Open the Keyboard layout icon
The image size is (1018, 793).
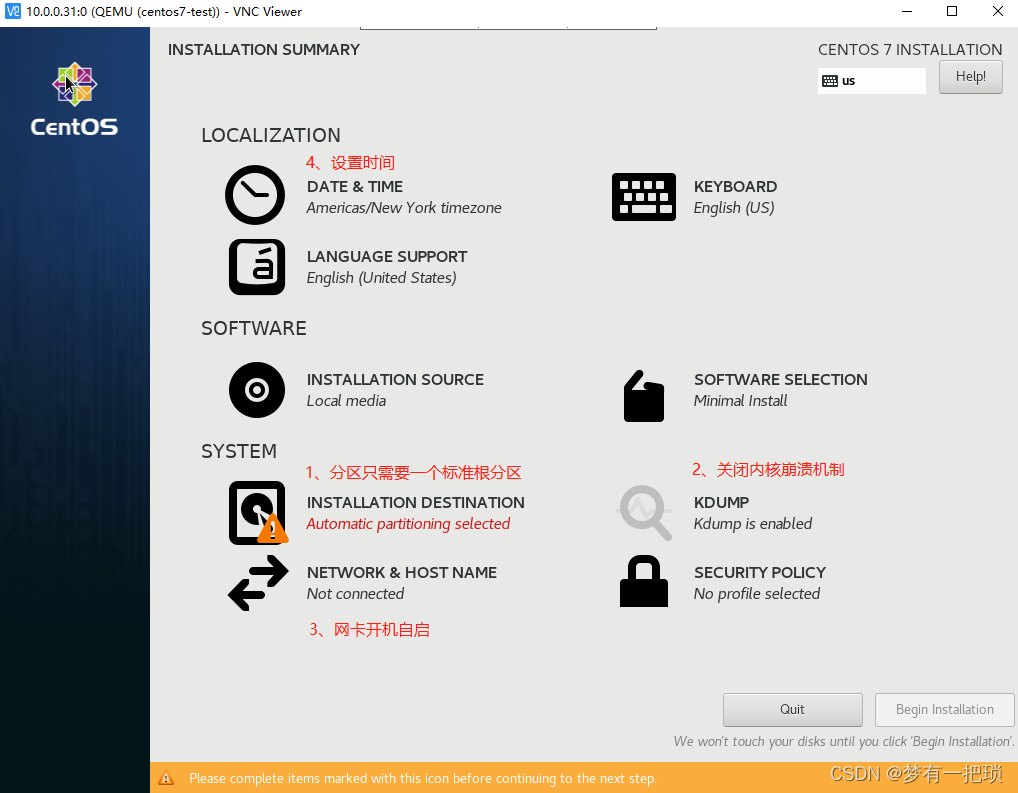pos(643,197)
